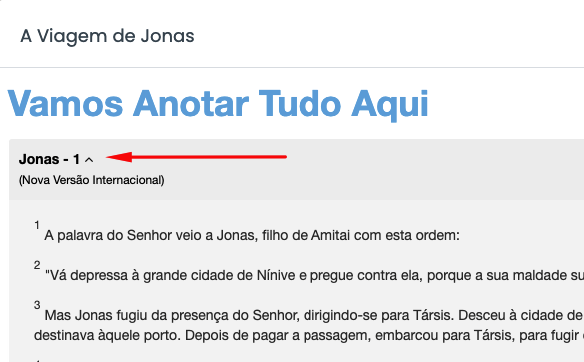Click verse text starting A palavra do Senhor

click(x=252, y=235)
